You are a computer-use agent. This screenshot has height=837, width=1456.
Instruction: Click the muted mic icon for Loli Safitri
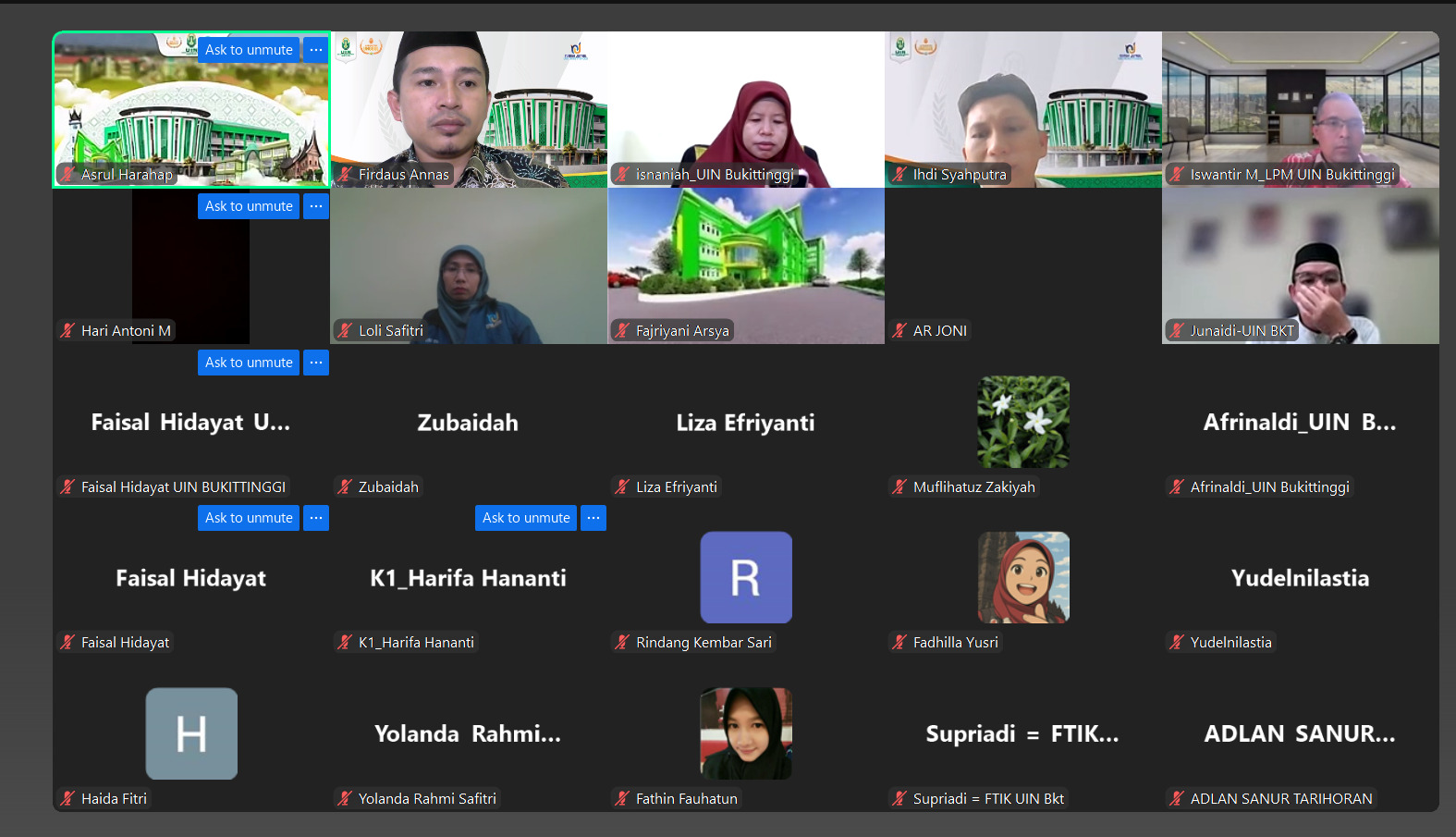[x=345, y=330]
